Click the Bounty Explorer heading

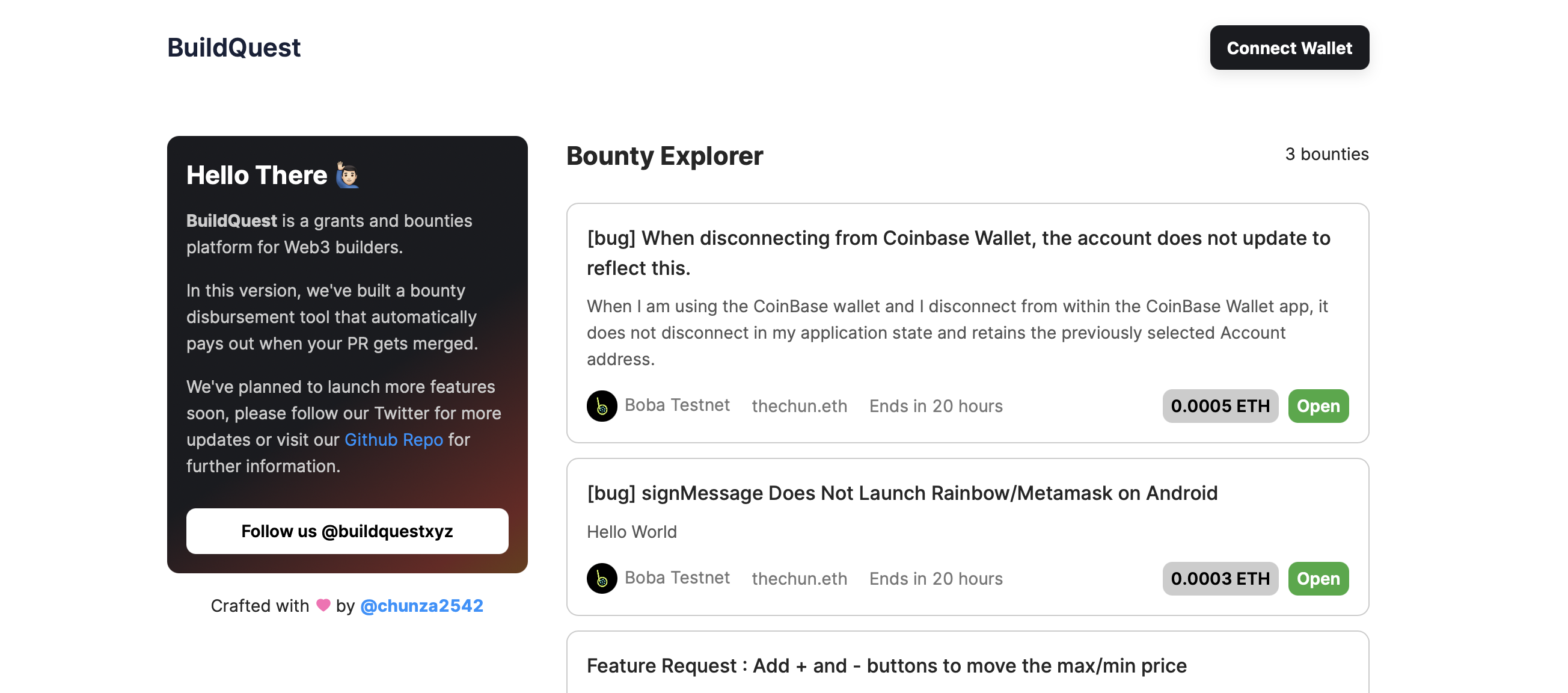point(664,156)
